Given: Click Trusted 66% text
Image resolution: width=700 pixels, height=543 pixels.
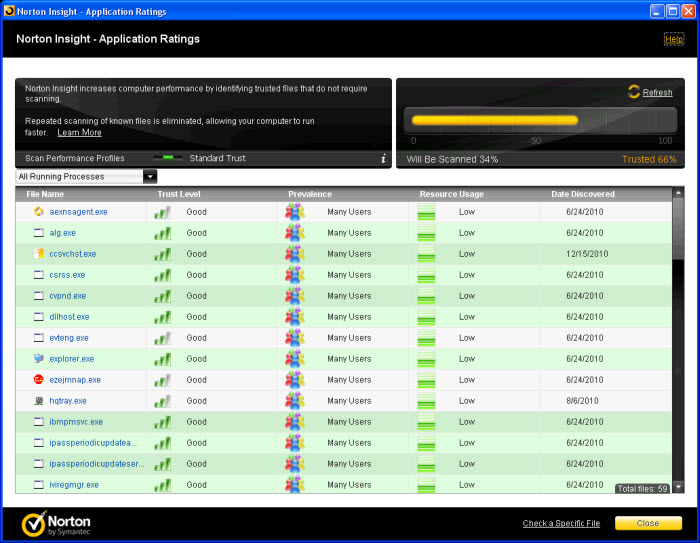Looking at the screenshot, I should pyautogui.click(x=649, y=159).
